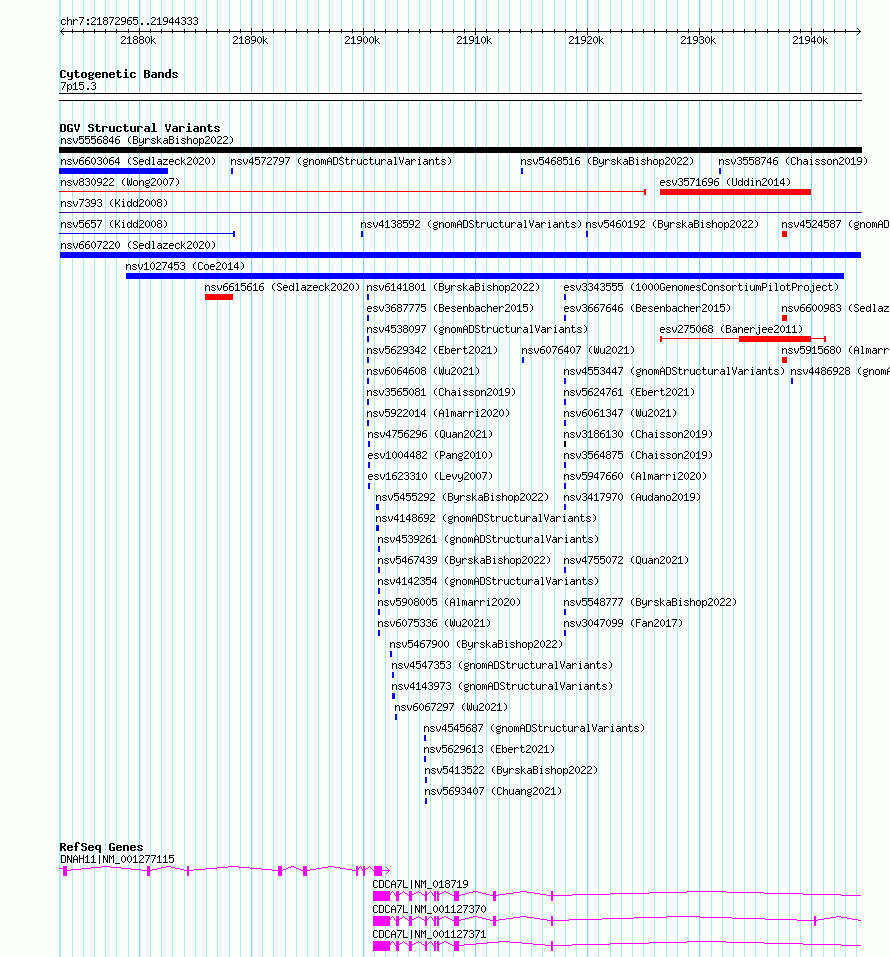
Task: Open nsv5467439 (ByrskaBishop2022) variant
Action: 465,560
